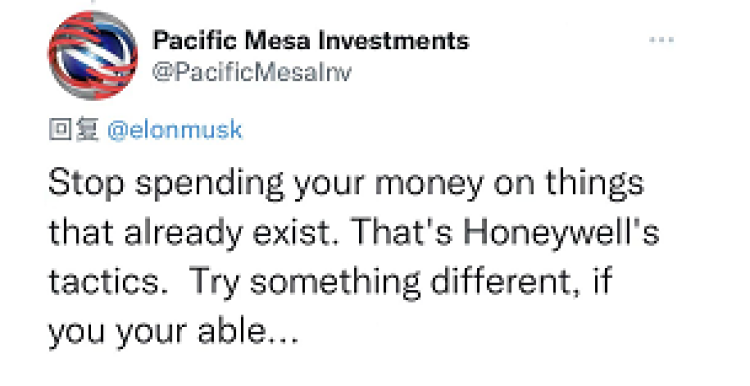Click the Pacific Mesa Investments display name

310,41
